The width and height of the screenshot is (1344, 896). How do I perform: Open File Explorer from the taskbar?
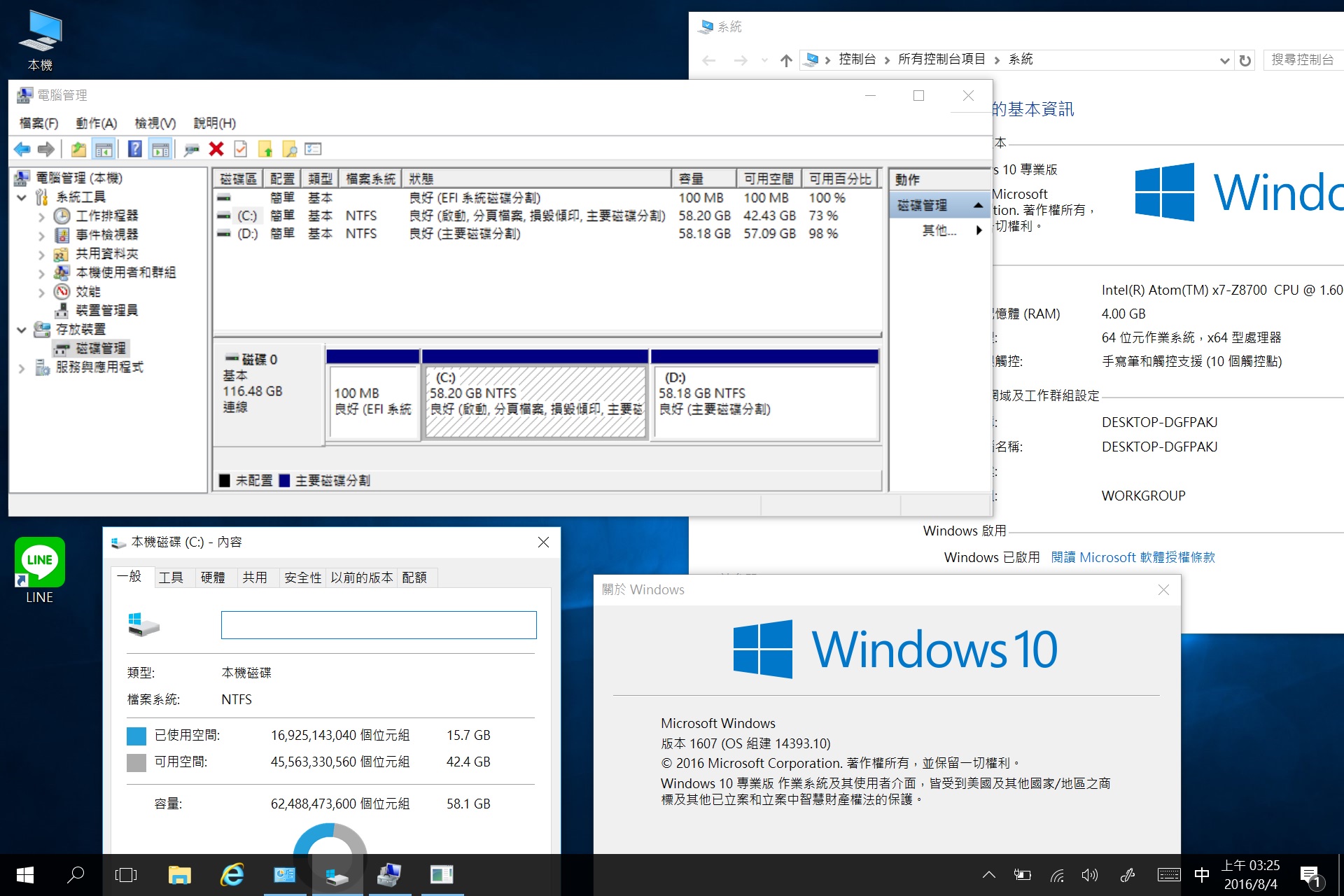click(179, 875)
